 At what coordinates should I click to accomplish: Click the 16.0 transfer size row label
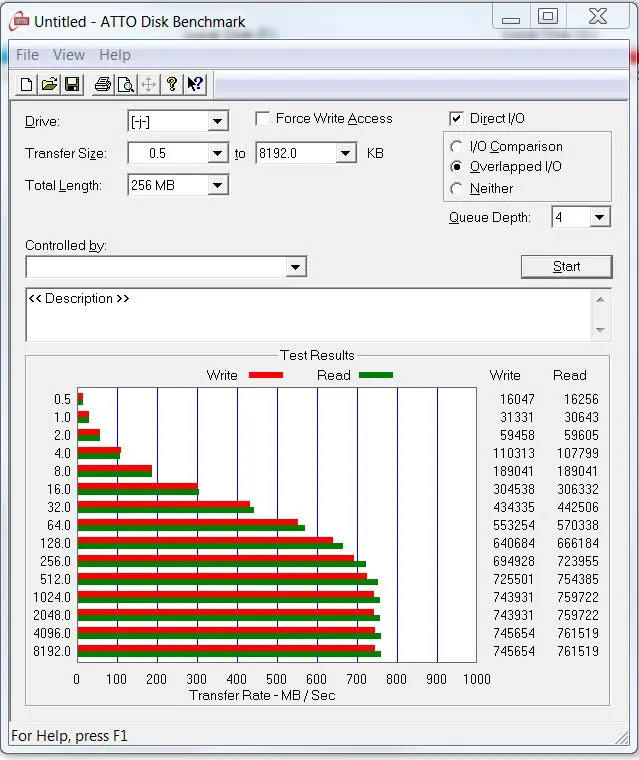click(59, 489)
